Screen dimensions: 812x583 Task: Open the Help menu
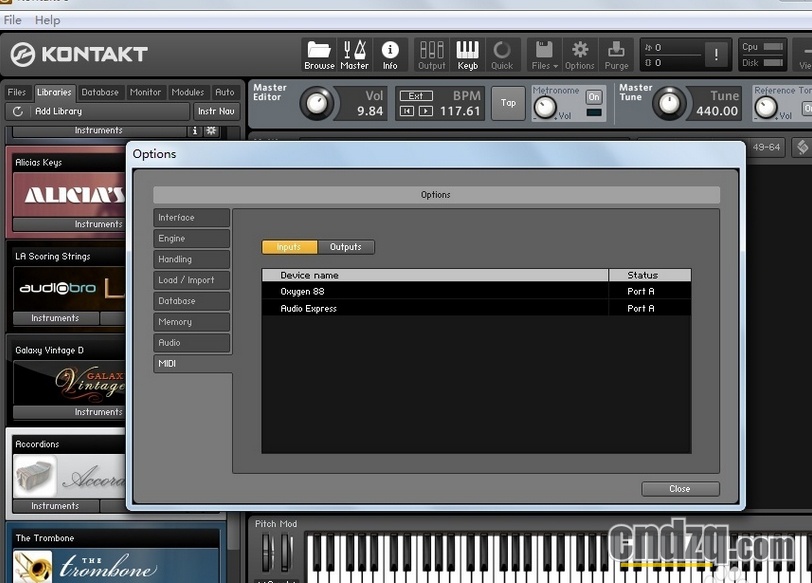pyautogui.click(x=47, y=20)
